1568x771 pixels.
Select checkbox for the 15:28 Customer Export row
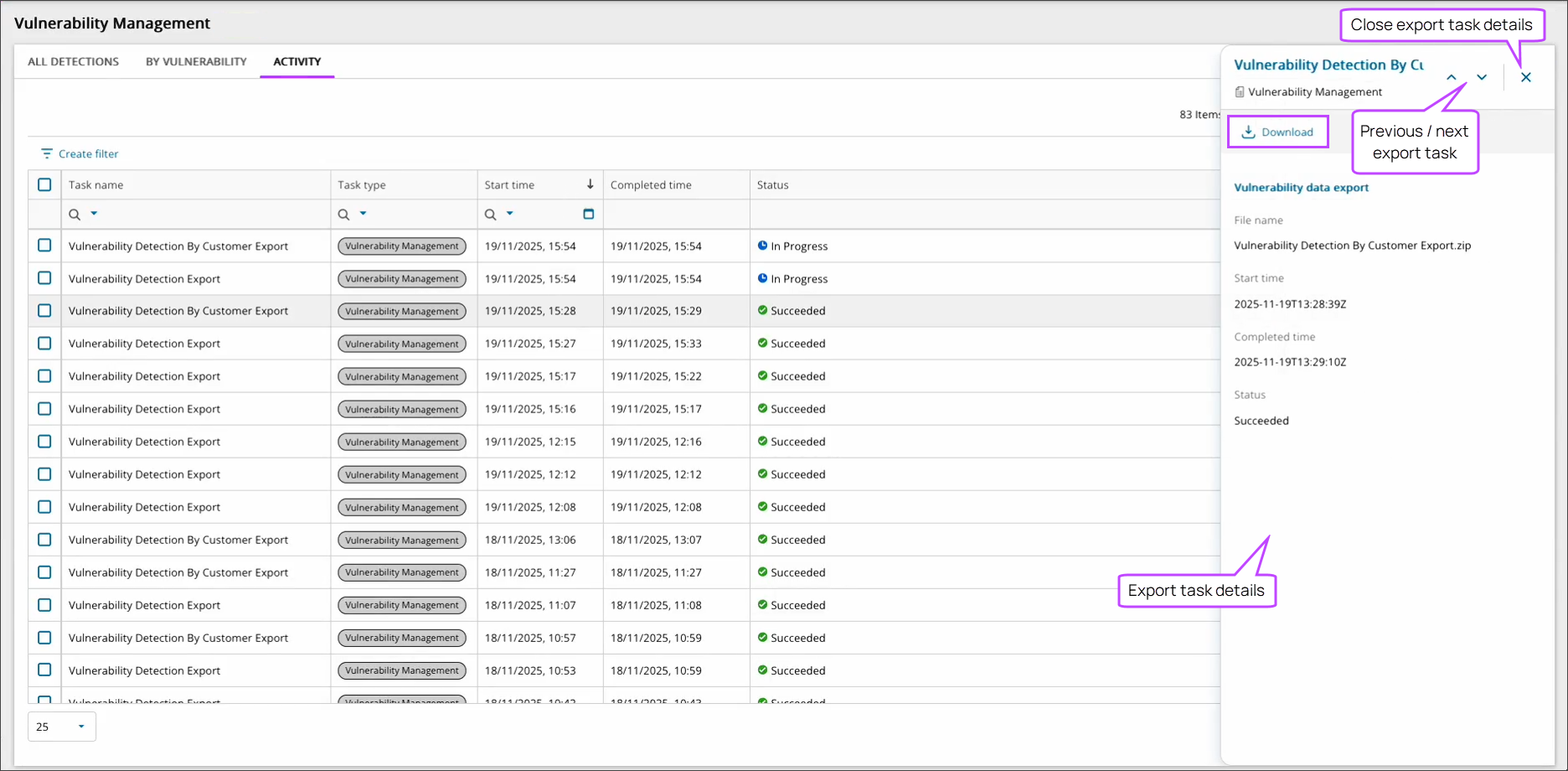tap(44, 311)
